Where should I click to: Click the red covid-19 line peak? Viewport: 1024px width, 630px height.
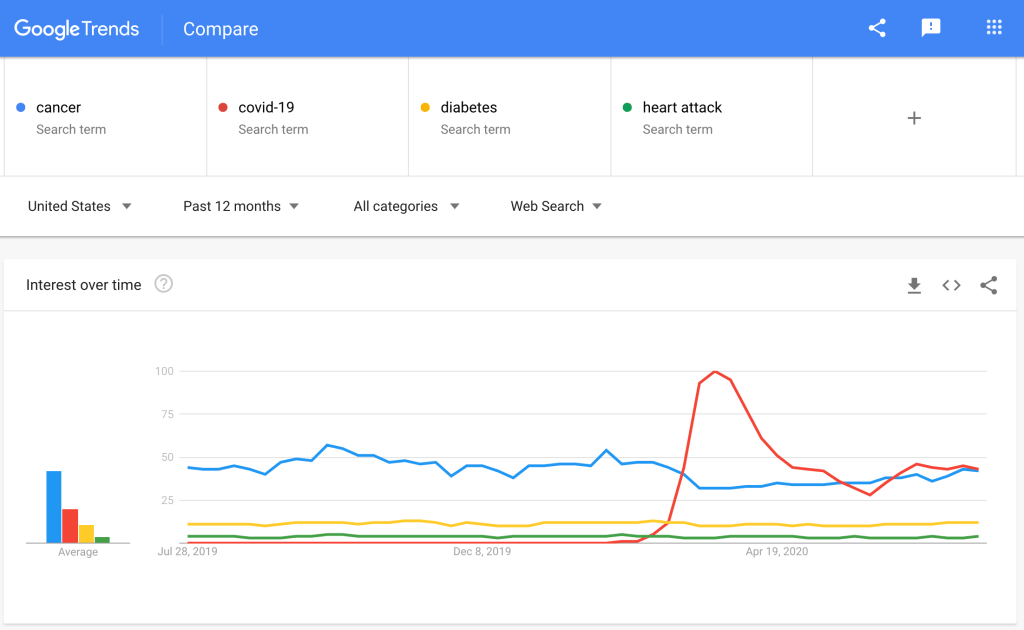click(x=715, y=372)
